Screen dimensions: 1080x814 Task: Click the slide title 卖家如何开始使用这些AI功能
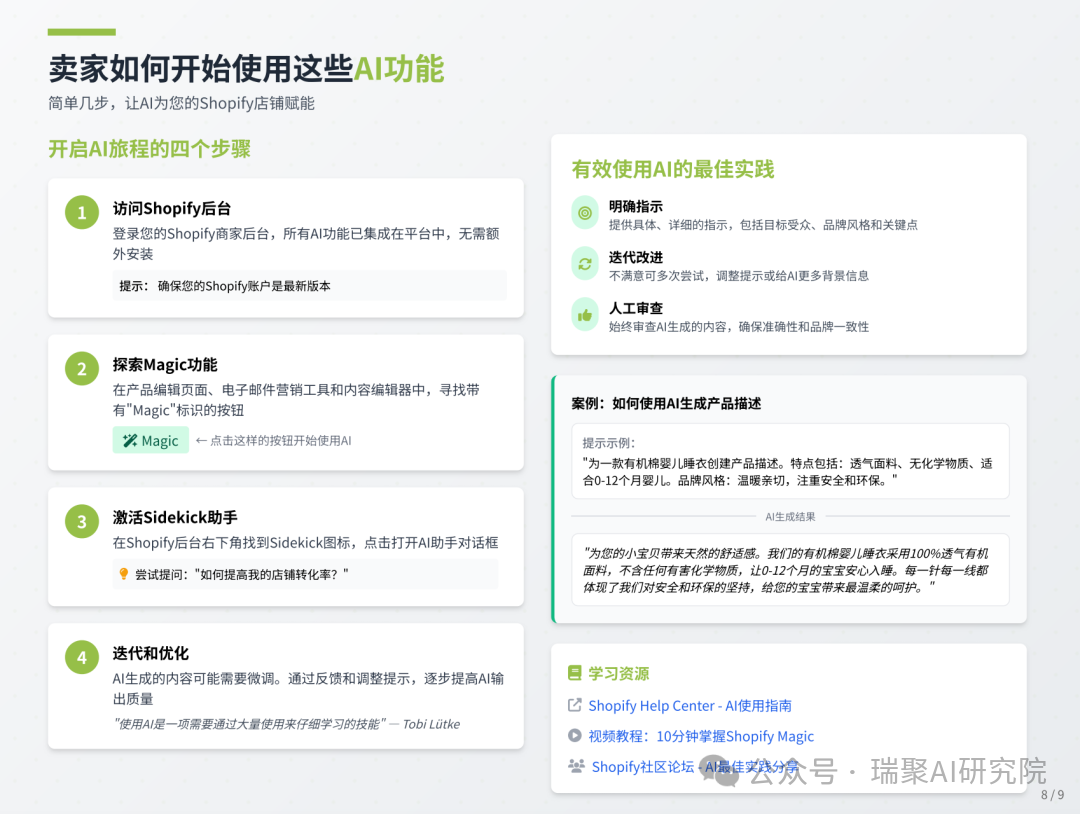[x=247, y=69]
